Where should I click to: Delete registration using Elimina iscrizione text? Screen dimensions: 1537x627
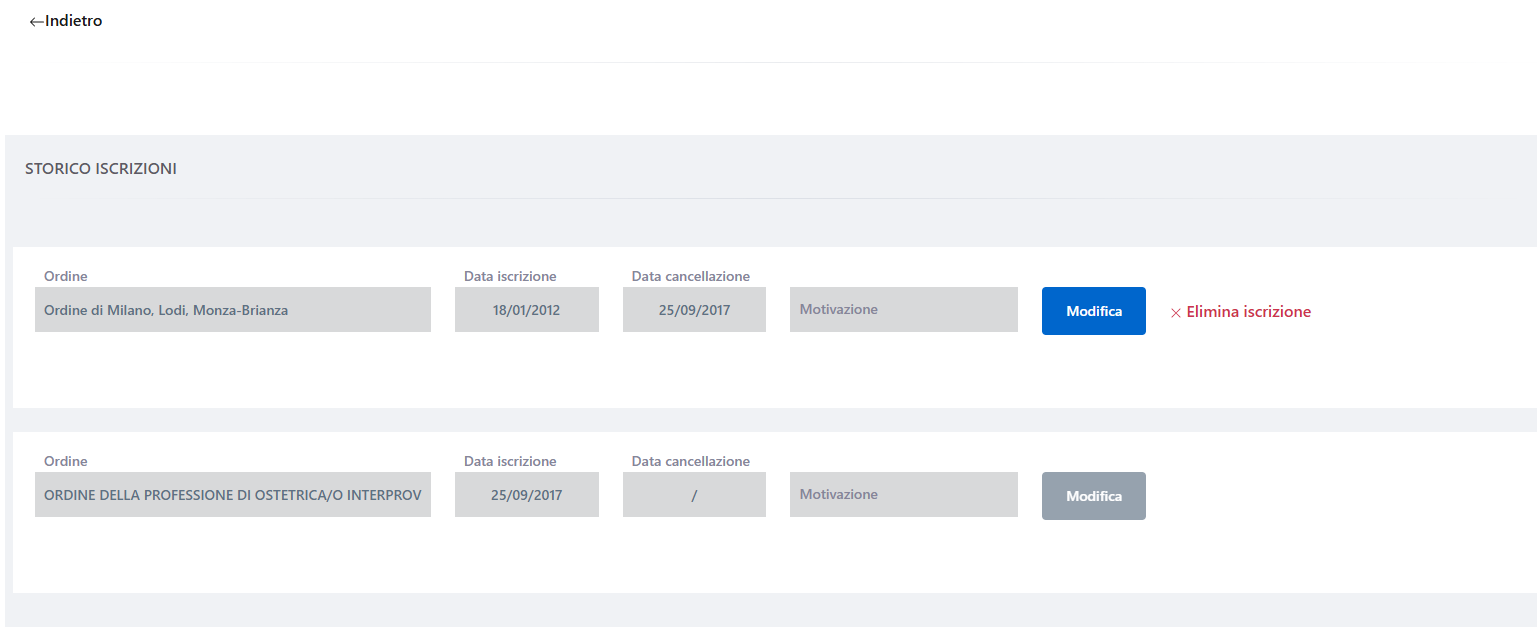pos(1248,312)
